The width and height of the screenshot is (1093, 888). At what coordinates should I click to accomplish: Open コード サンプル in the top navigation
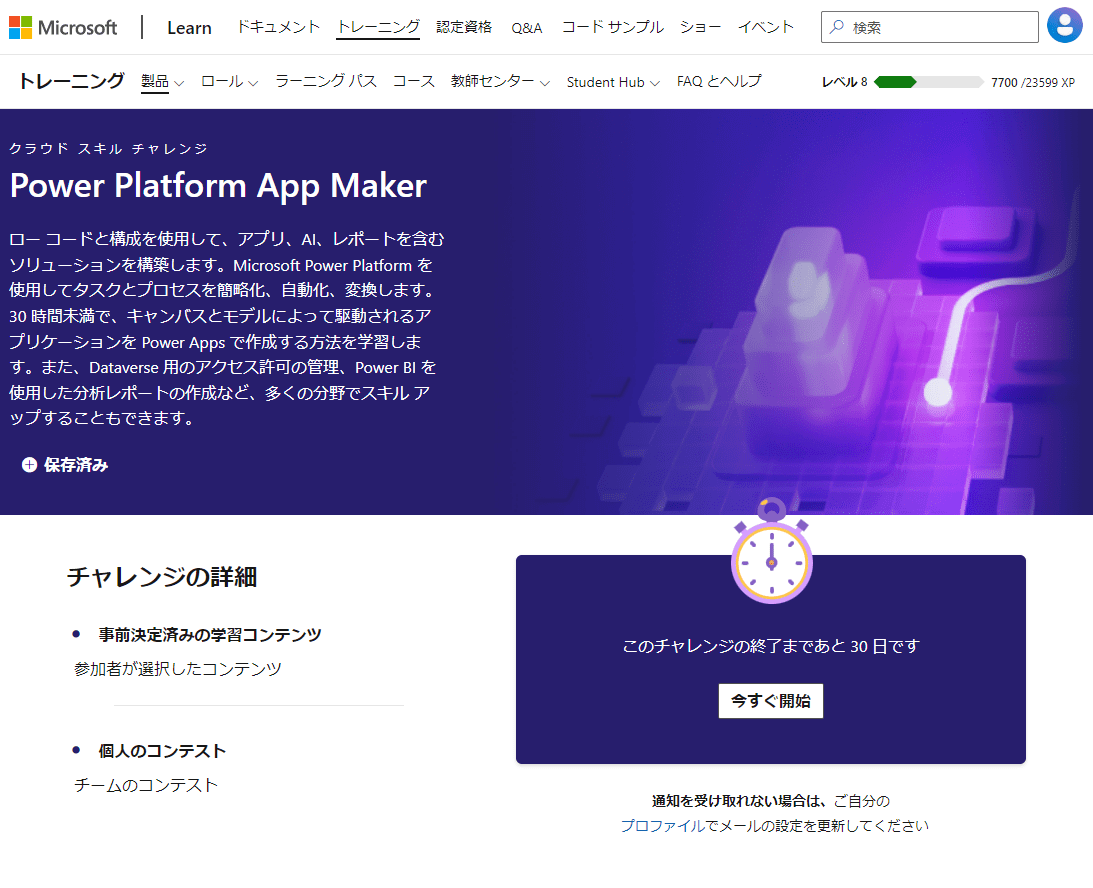[613, 27]
